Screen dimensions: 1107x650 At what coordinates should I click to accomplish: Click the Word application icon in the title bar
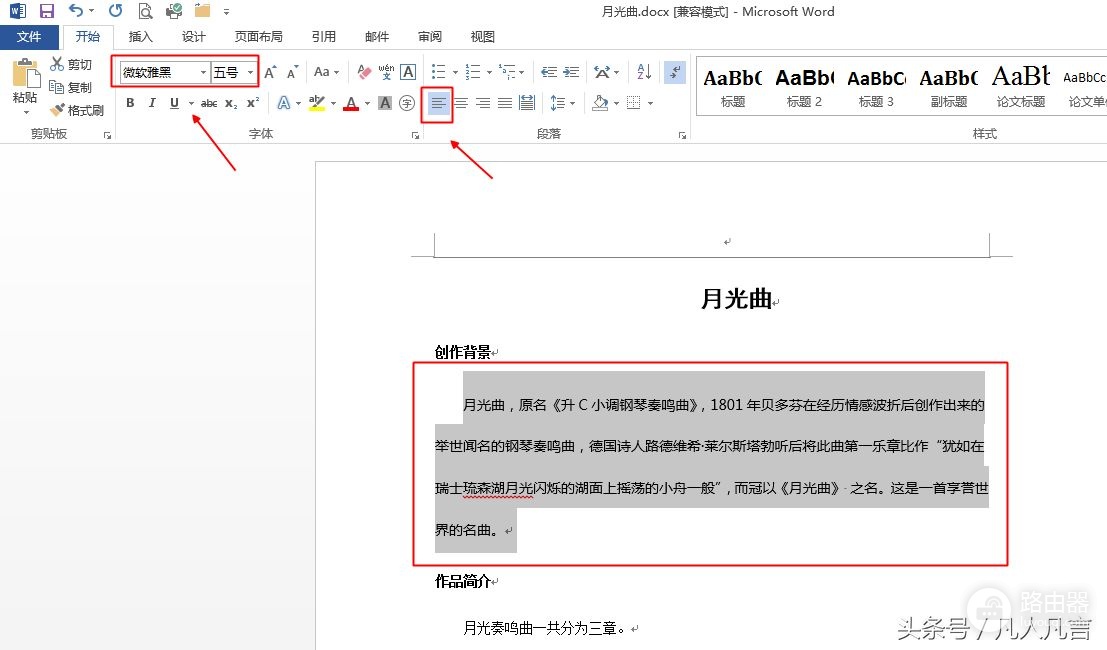tap(17, 11)
